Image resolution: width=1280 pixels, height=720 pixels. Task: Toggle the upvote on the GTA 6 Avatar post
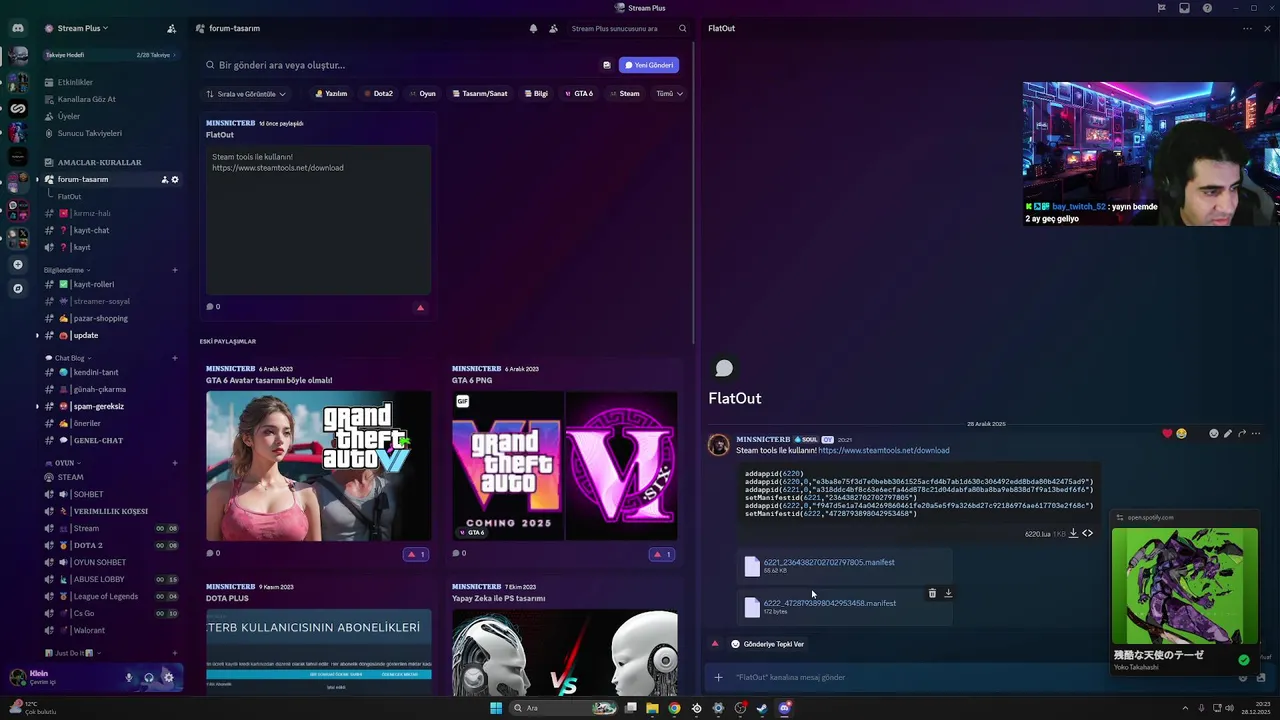(x=416, y=554)
